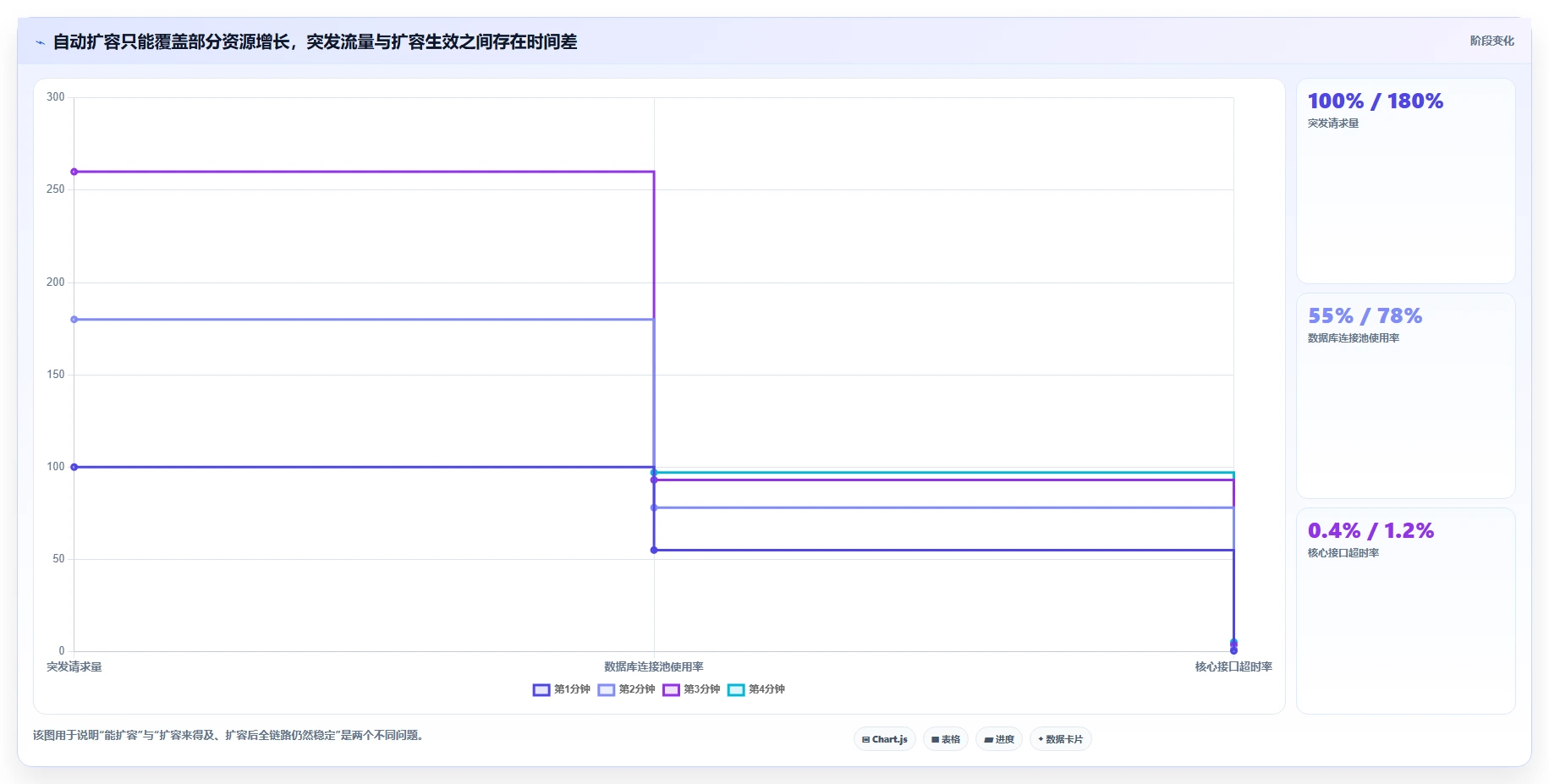Click the light-blue data point at 78
The image size is (1549, 784).
(x=654, y=507)
